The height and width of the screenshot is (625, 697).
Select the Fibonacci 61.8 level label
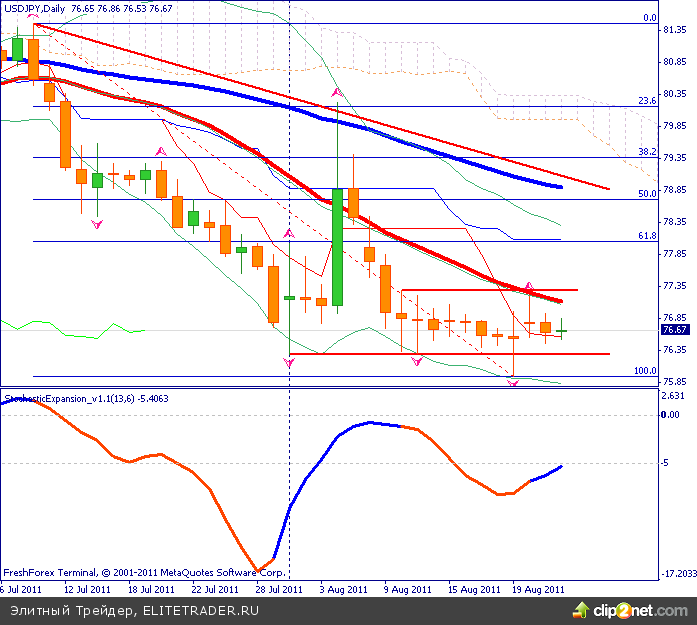point(646,236)
